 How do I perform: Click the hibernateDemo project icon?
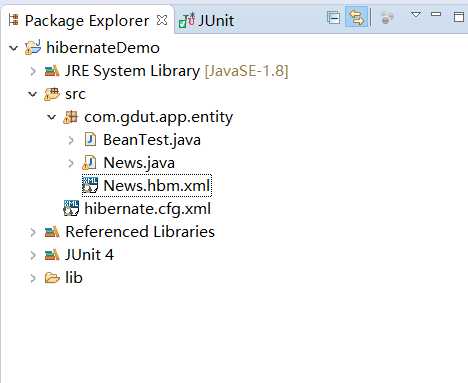coord(33,47)
